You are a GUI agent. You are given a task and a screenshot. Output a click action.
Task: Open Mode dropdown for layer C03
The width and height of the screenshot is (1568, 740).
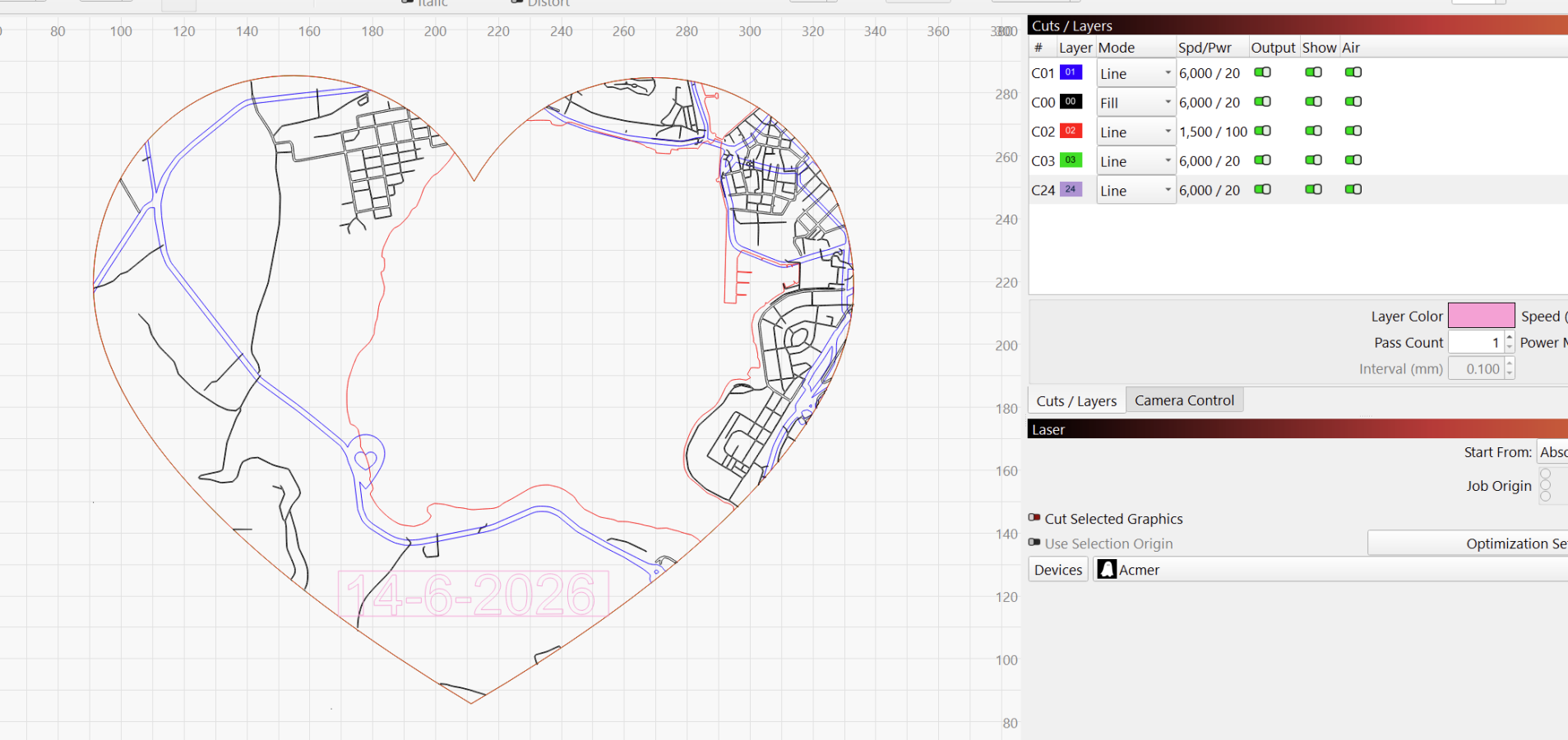[1136, 161]
